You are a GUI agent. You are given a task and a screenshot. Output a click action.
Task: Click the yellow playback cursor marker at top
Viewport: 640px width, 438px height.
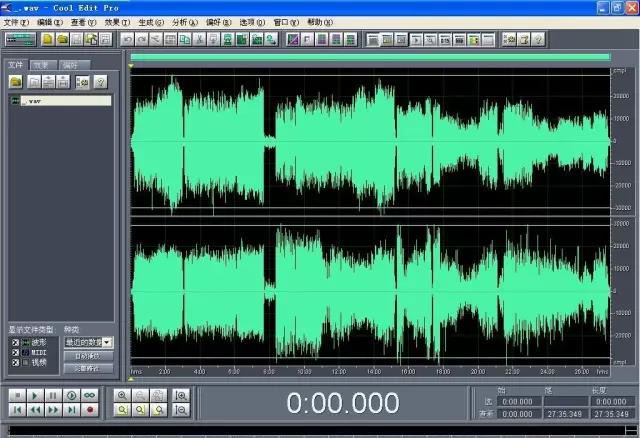131,66
